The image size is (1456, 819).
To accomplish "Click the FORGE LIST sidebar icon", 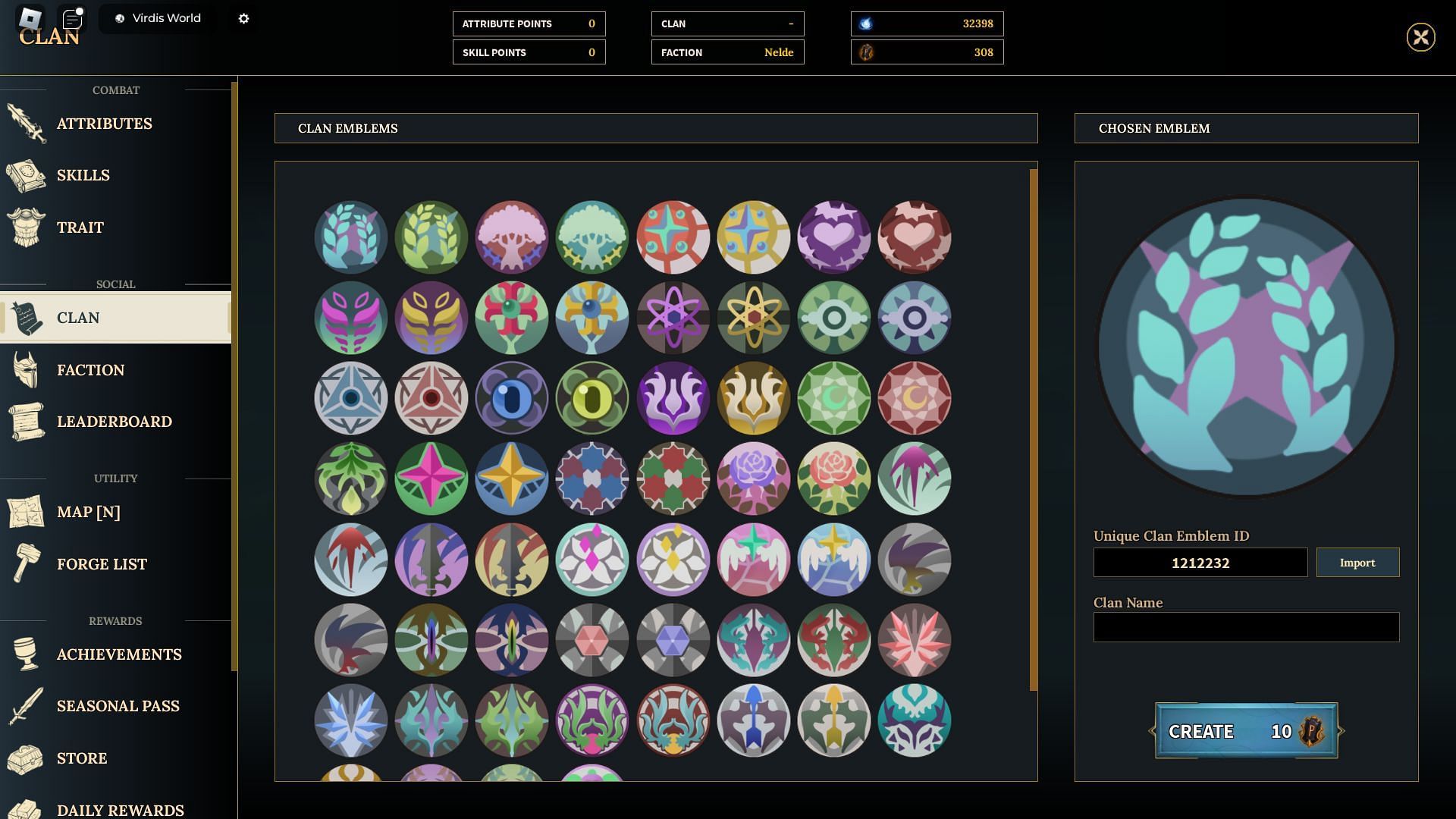I will 27,562.
